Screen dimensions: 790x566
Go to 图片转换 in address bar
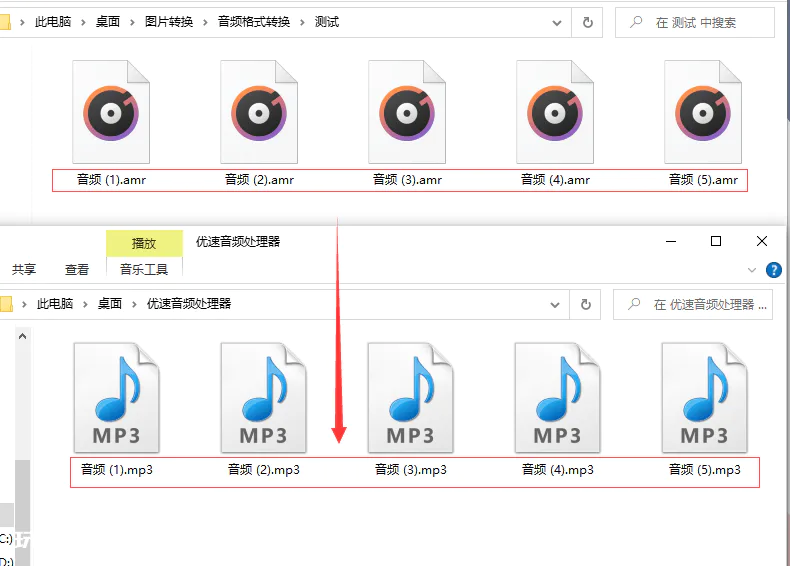point(169,22)
